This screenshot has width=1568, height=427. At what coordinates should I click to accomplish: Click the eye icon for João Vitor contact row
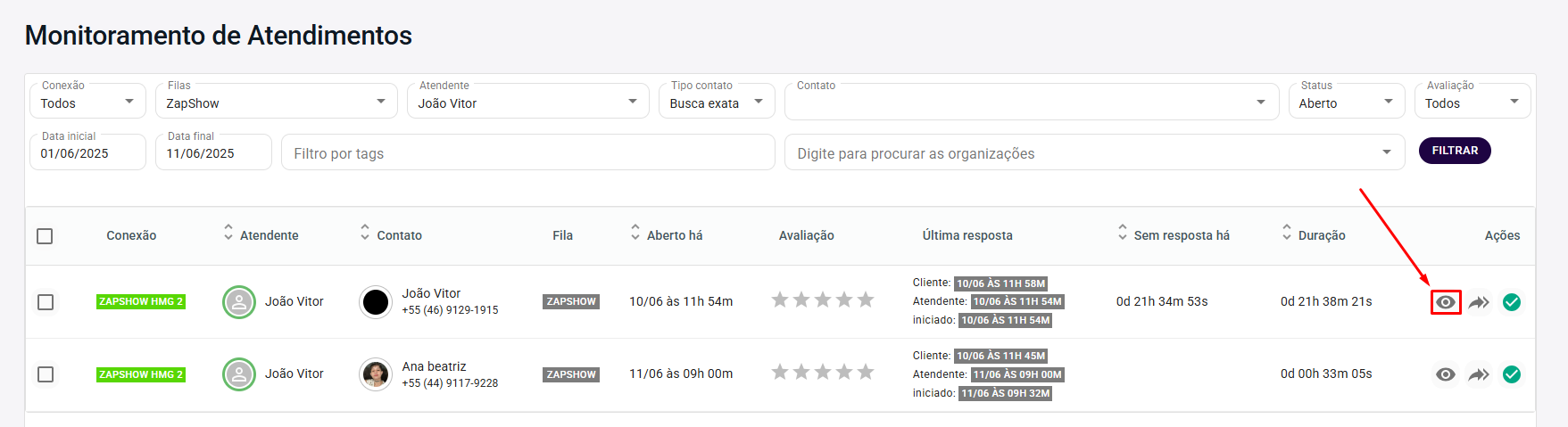1445,302
